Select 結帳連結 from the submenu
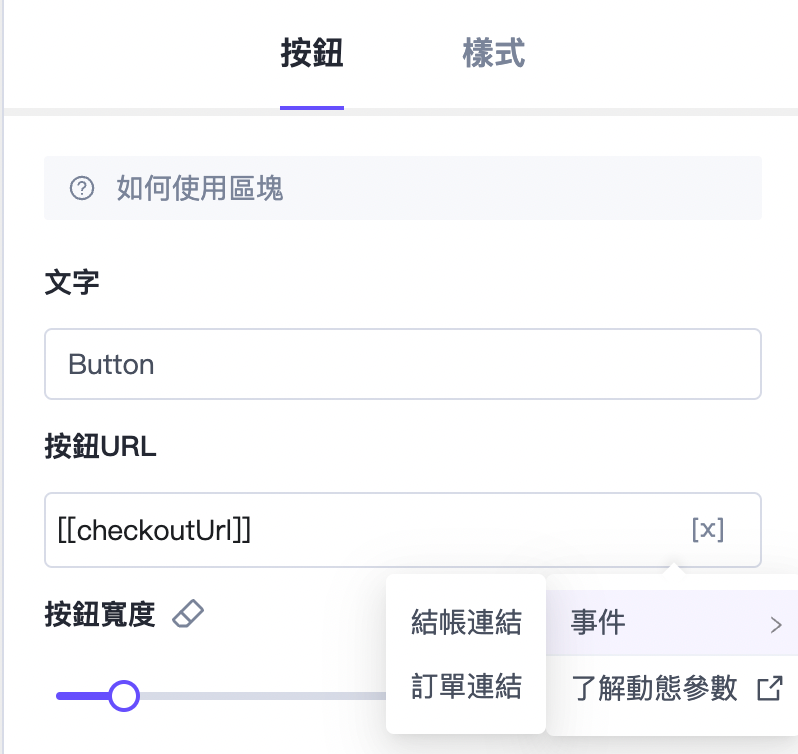 [466, 623]
